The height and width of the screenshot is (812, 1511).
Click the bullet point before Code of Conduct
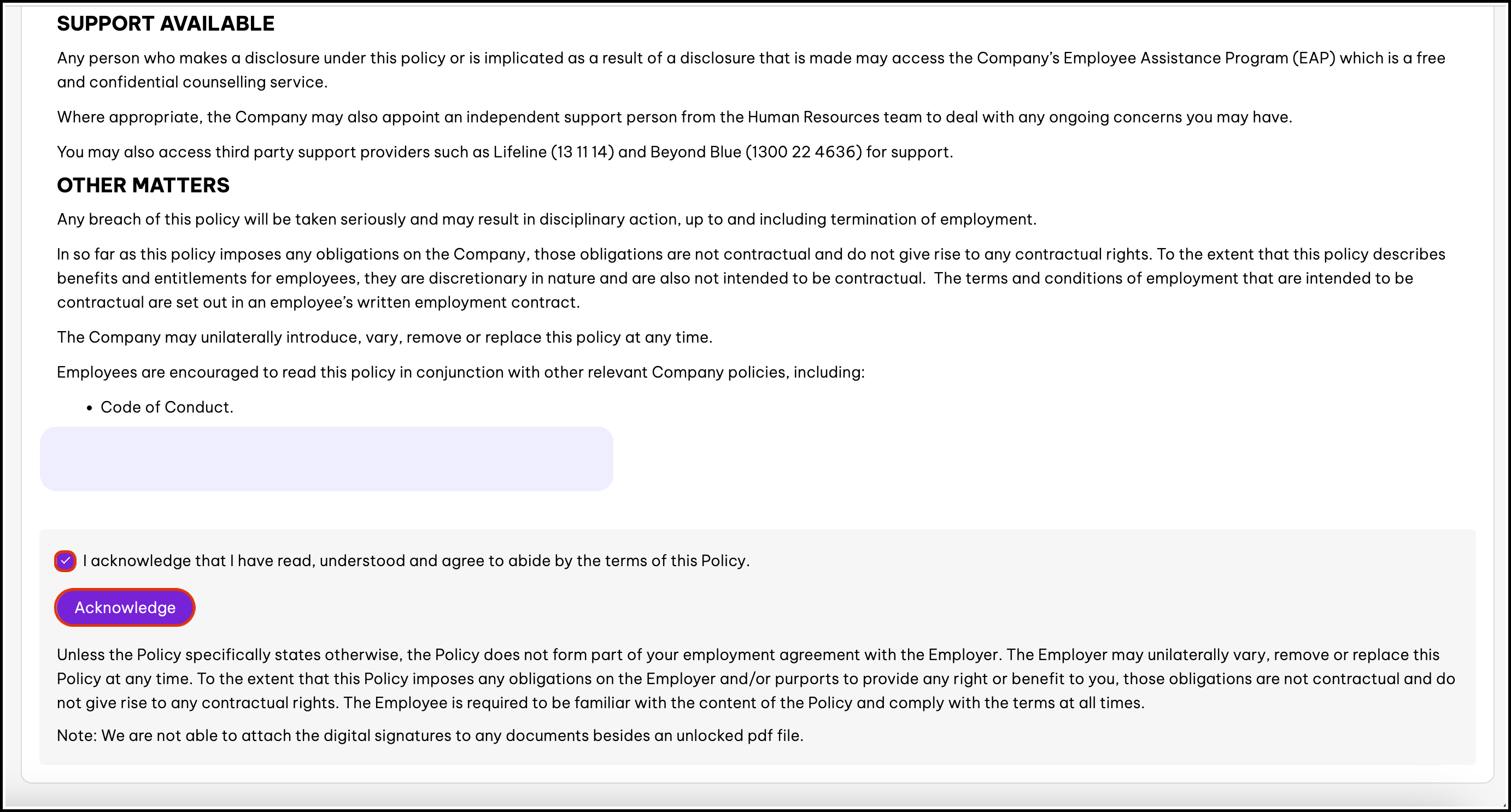(89, 408)
